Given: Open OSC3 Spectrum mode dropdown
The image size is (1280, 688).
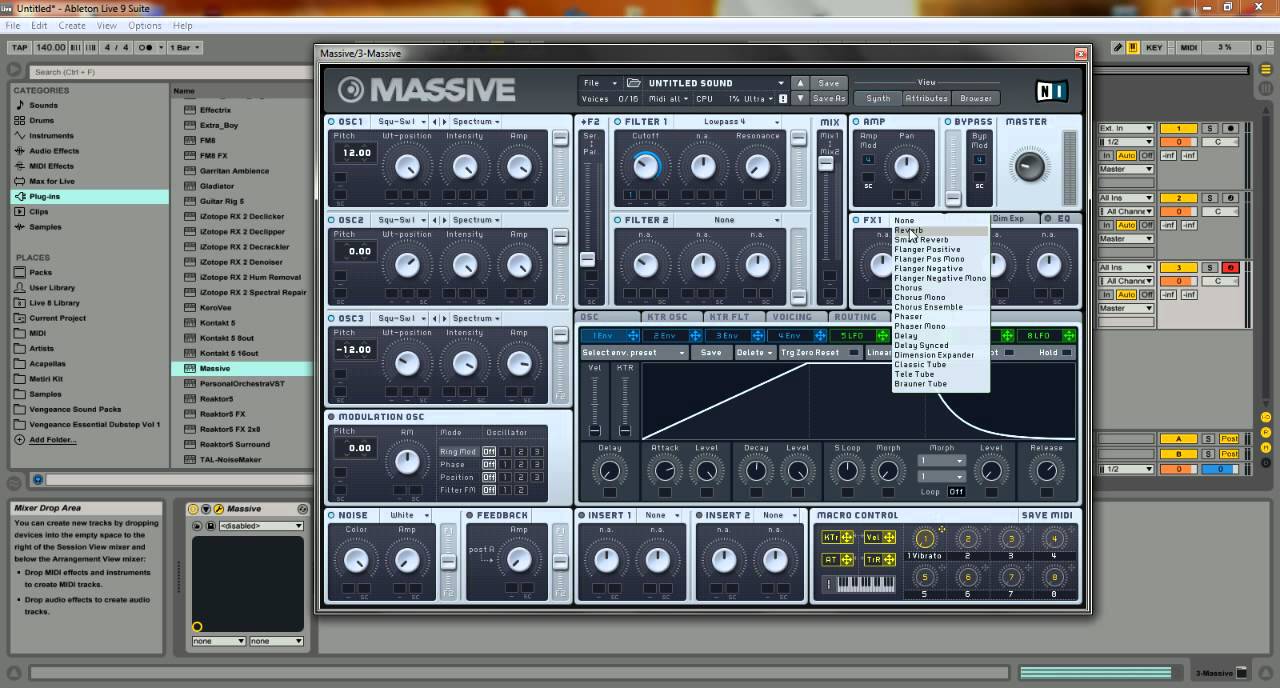Looking at the screenshot, I should click(x=475, y=318).
